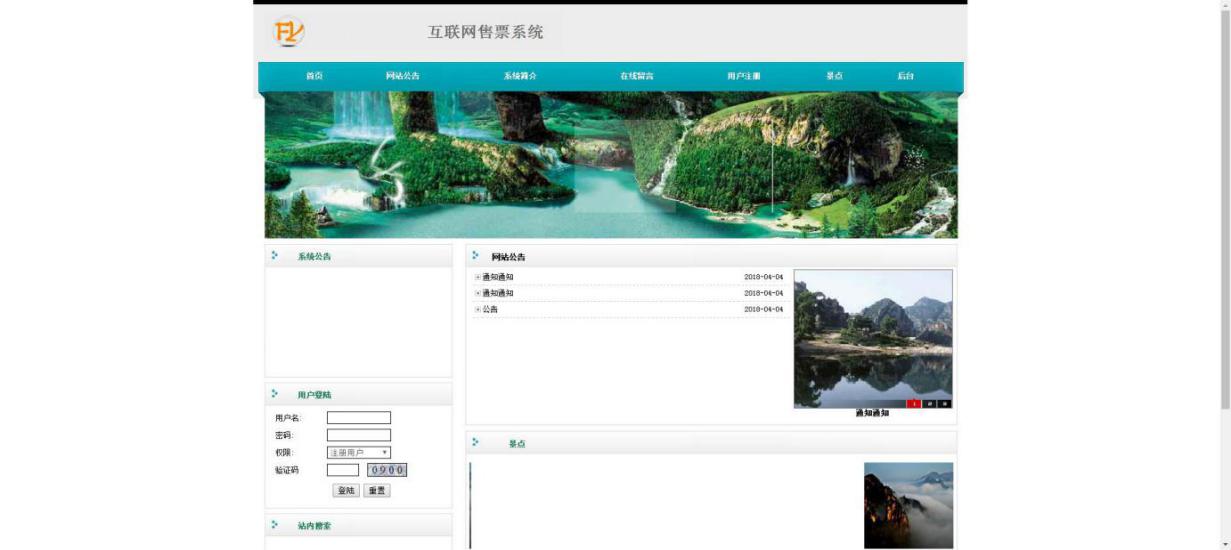Viewport: 1231px width, 550px height.
Task: Click the arrow icon beside 用户登陆
Action: 275,394
